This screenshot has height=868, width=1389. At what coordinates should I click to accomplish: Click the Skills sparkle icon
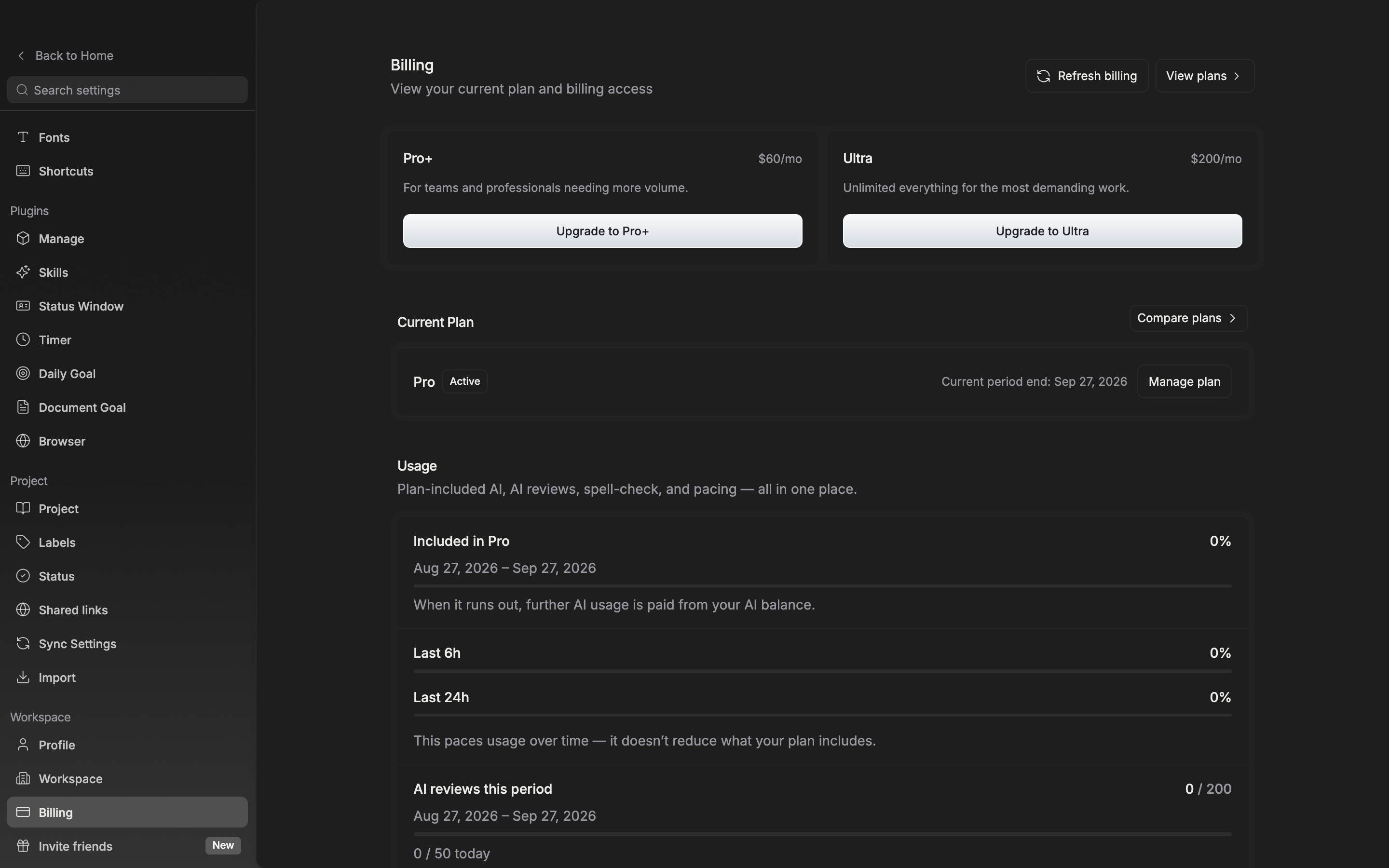coord(23,272)
